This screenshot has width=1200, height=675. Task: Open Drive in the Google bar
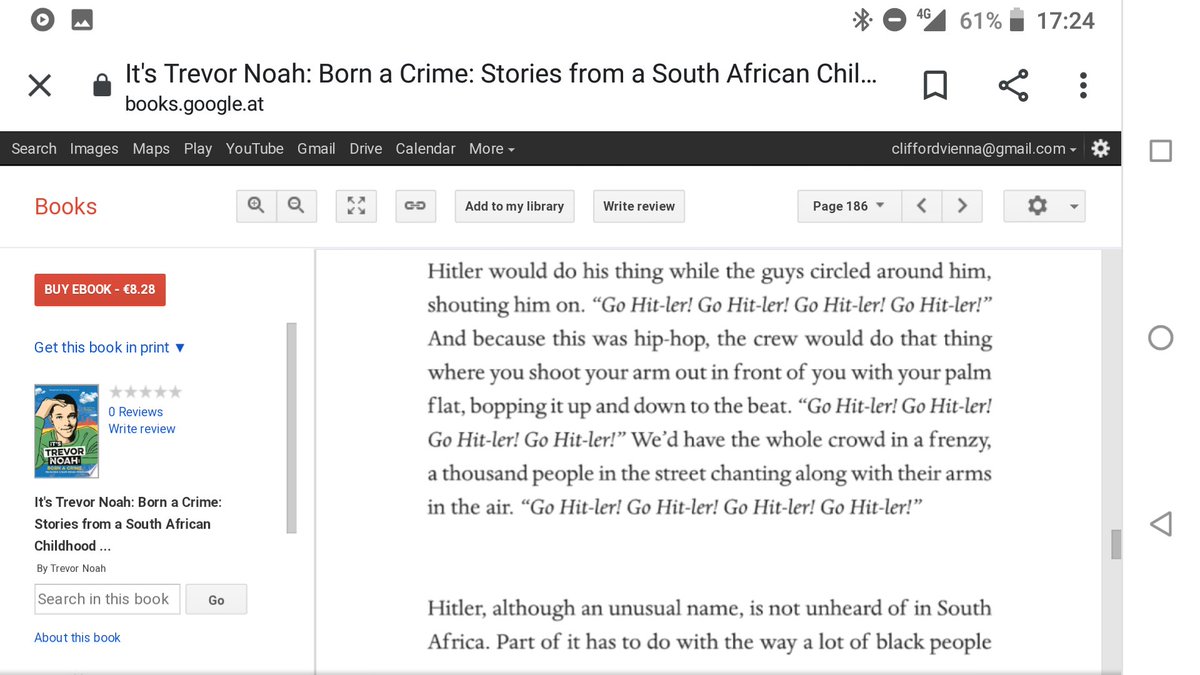[366, 148]
